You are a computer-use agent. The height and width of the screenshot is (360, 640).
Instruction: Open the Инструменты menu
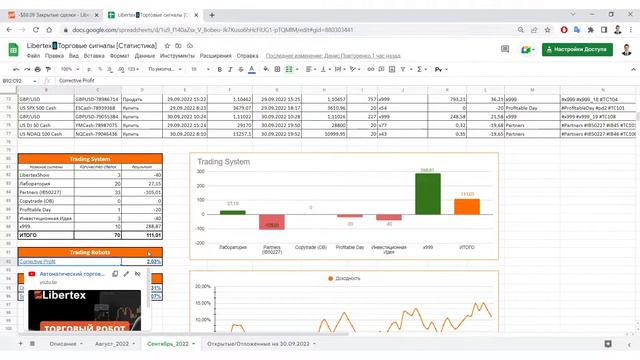[x=177, y=56]
